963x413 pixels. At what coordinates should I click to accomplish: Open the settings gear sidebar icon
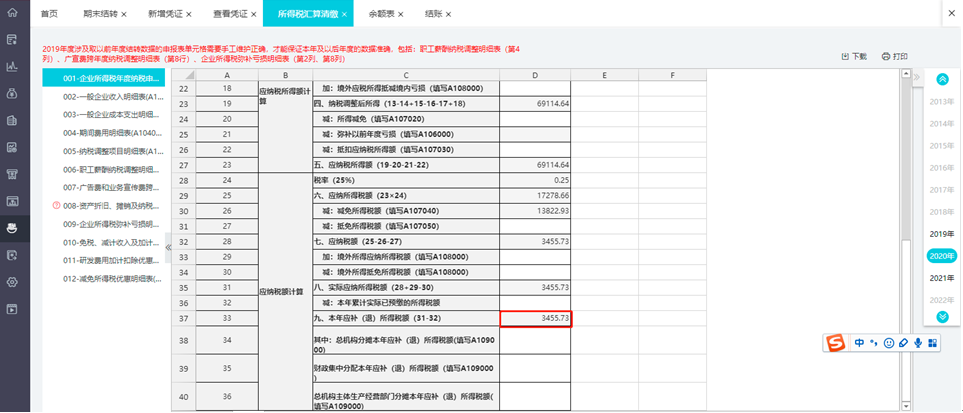pyautogui.click(x=12, y=282)
